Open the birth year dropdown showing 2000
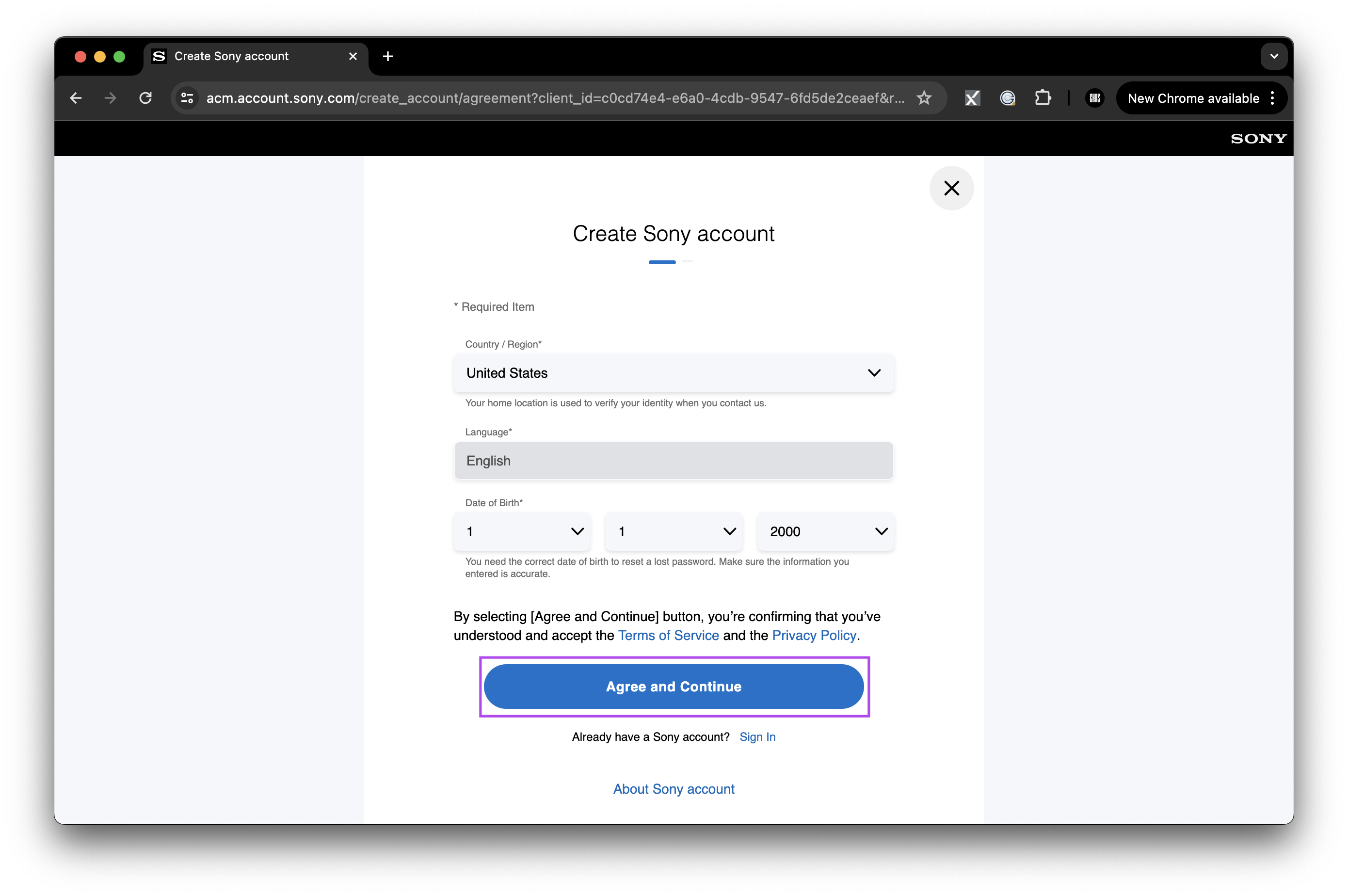Screen dimensions: 1348x896 point(825,531)
